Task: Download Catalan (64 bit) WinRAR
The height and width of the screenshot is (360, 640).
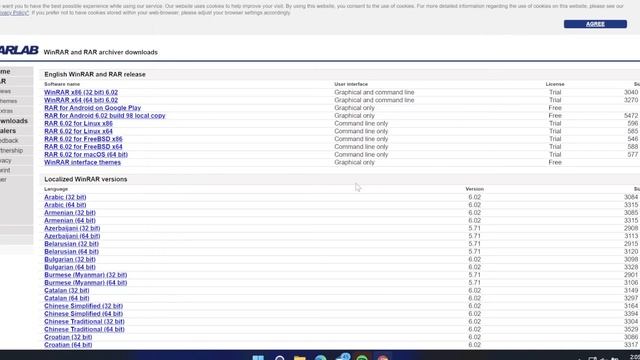Action: [x=67, y=298]
